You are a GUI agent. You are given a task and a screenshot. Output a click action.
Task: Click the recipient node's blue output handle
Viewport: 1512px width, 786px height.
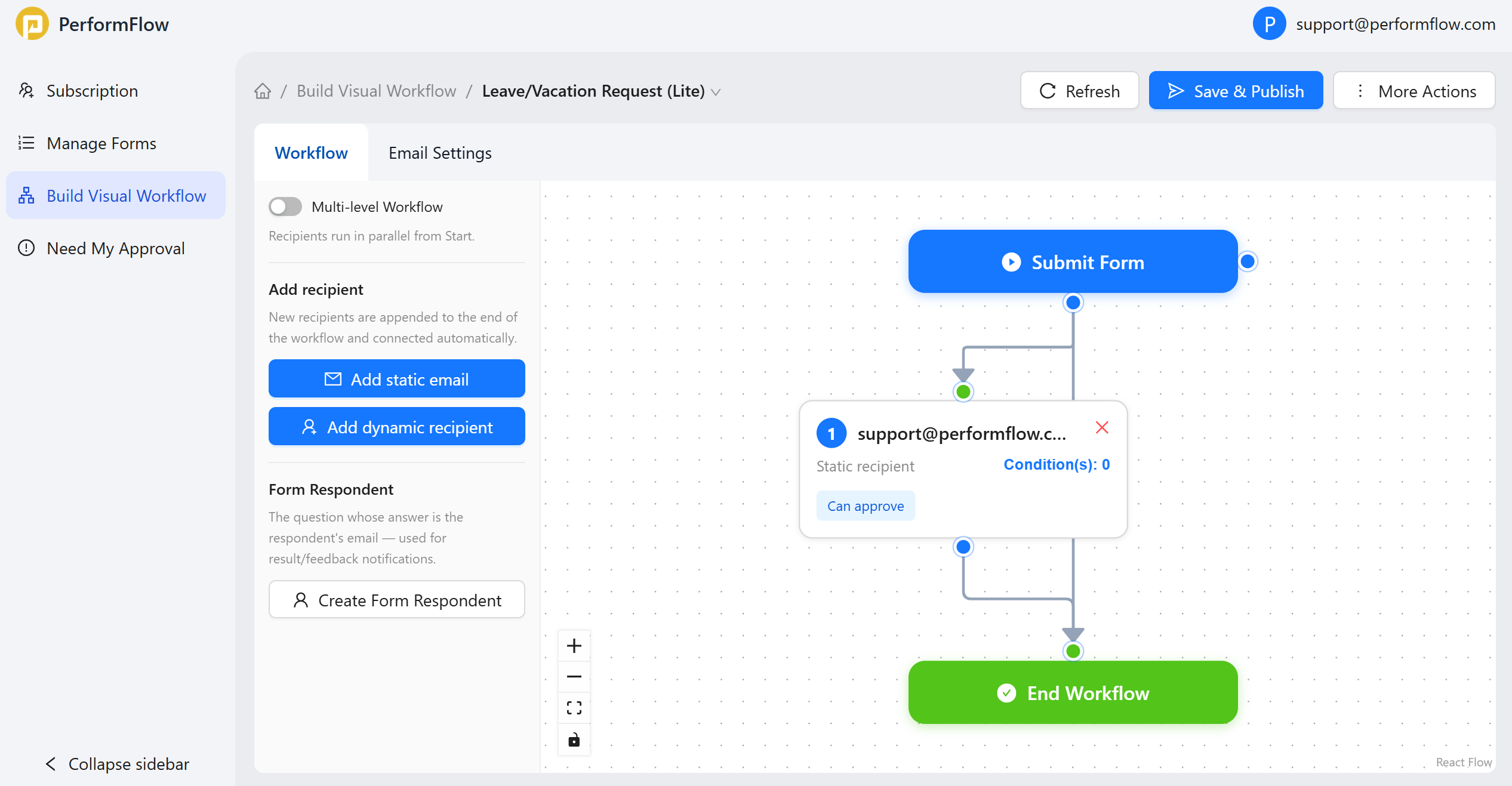point(963,547)
